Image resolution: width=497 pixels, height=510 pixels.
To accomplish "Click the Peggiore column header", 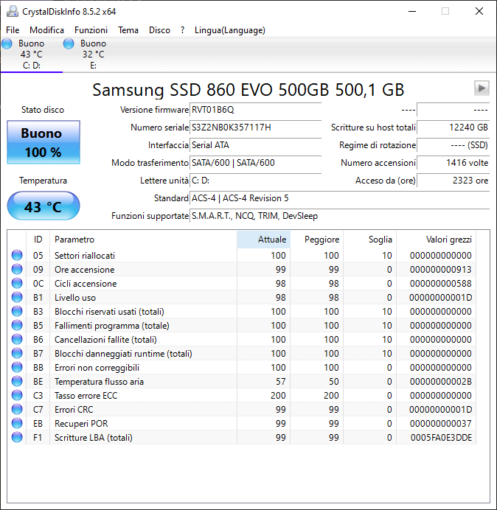I will click(x=317, y=239).
